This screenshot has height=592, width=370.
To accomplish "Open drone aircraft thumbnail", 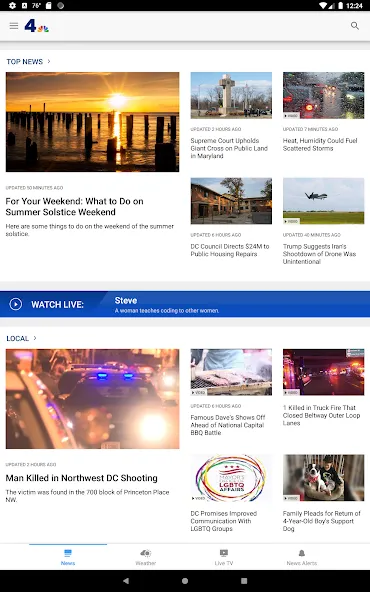I will coord(324,201).
